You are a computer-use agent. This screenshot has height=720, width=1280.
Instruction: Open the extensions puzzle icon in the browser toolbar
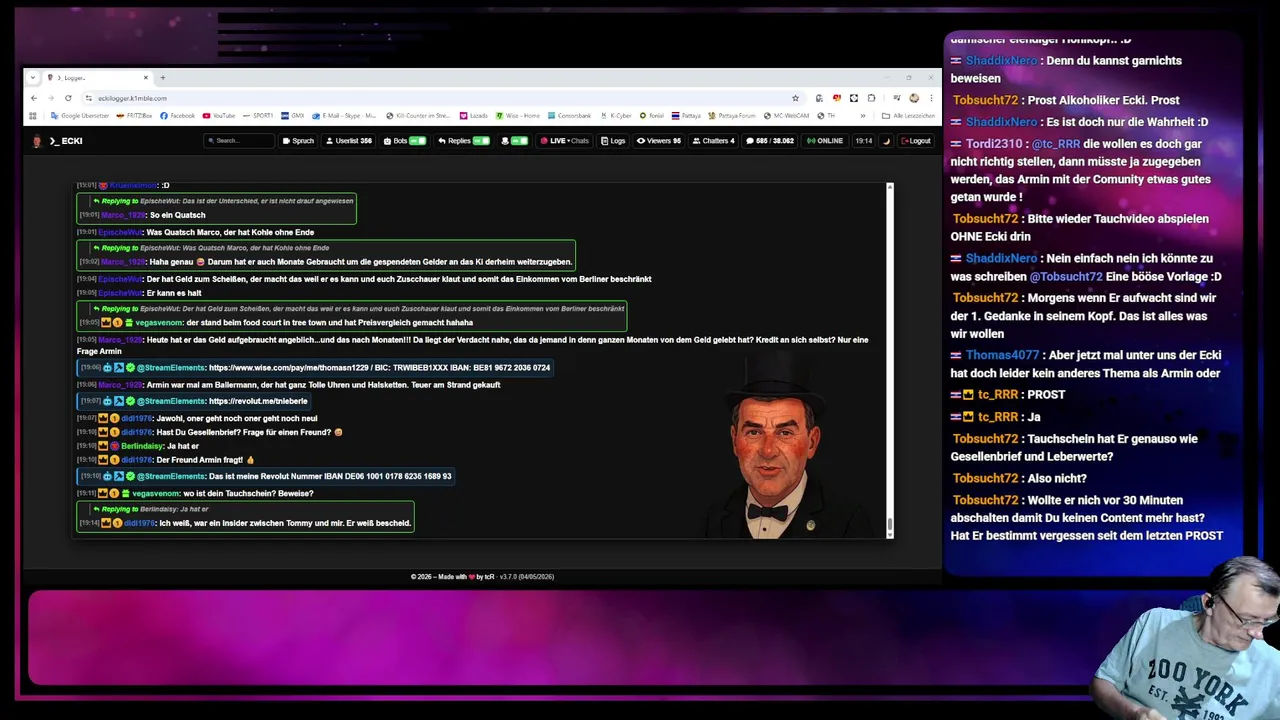[871, 98]
